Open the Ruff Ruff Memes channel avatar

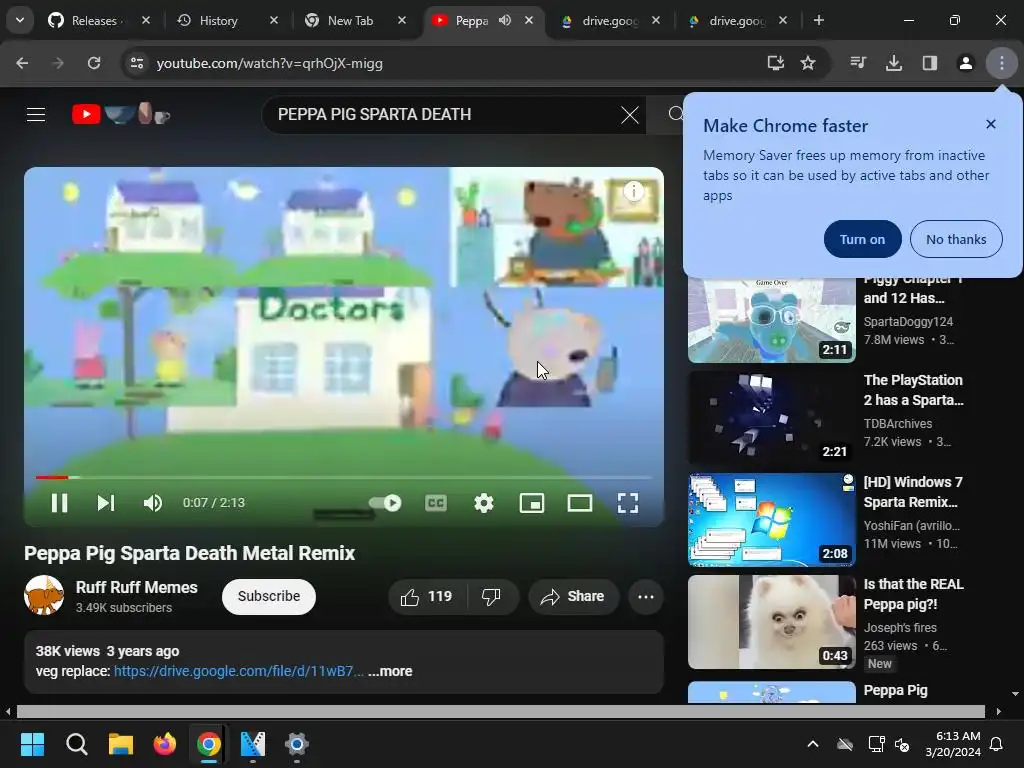[44, 595]
